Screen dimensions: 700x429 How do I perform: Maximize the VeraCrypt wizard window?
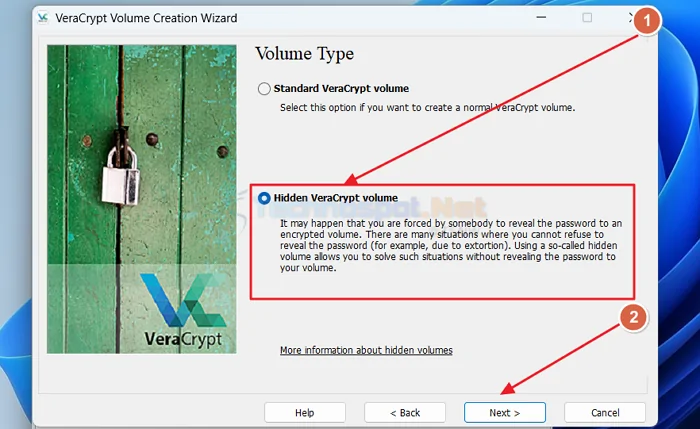587,17
